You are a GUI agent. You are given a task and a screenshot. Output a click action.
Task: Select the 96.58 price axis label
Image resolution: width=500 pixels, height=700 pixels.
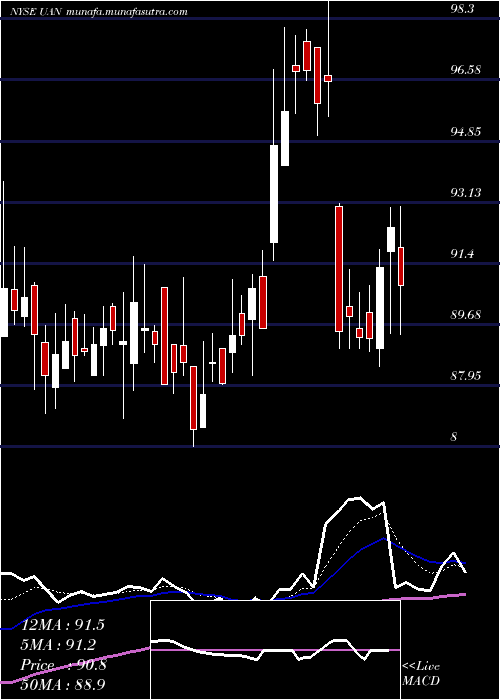[466, 70]
